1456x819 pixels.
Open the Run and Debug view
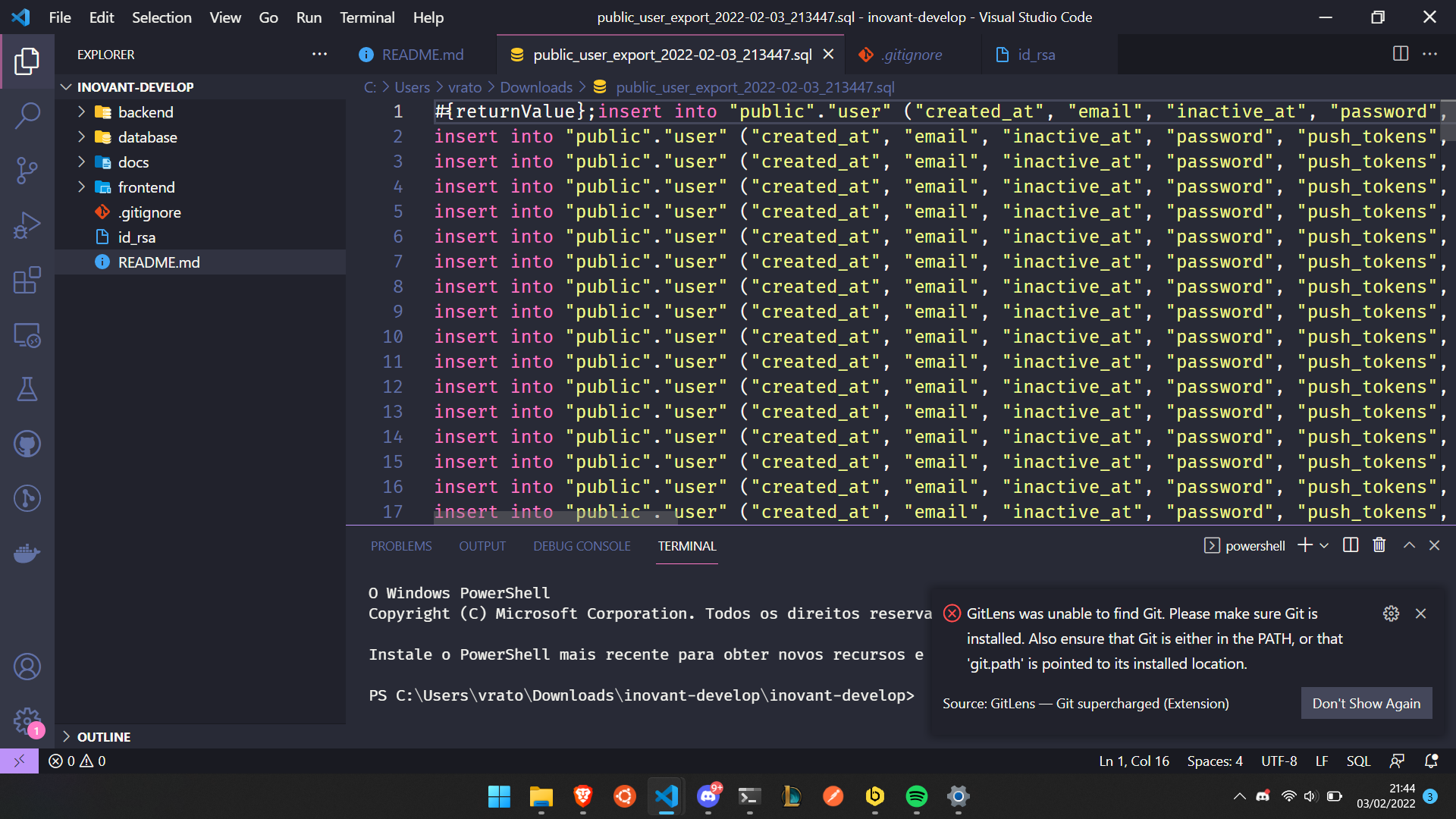tap(27, 225)
